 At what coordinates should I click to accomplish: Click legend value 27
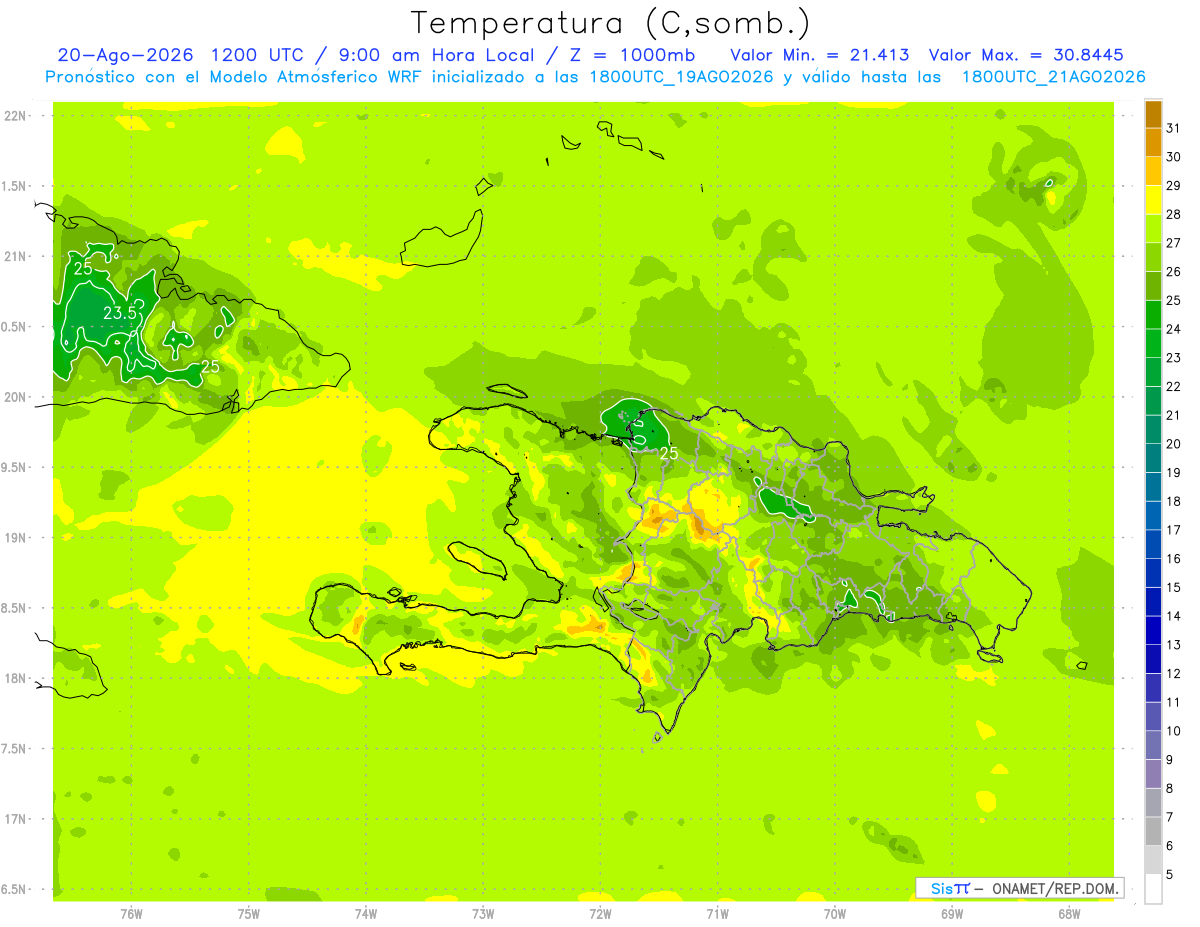1174,243
